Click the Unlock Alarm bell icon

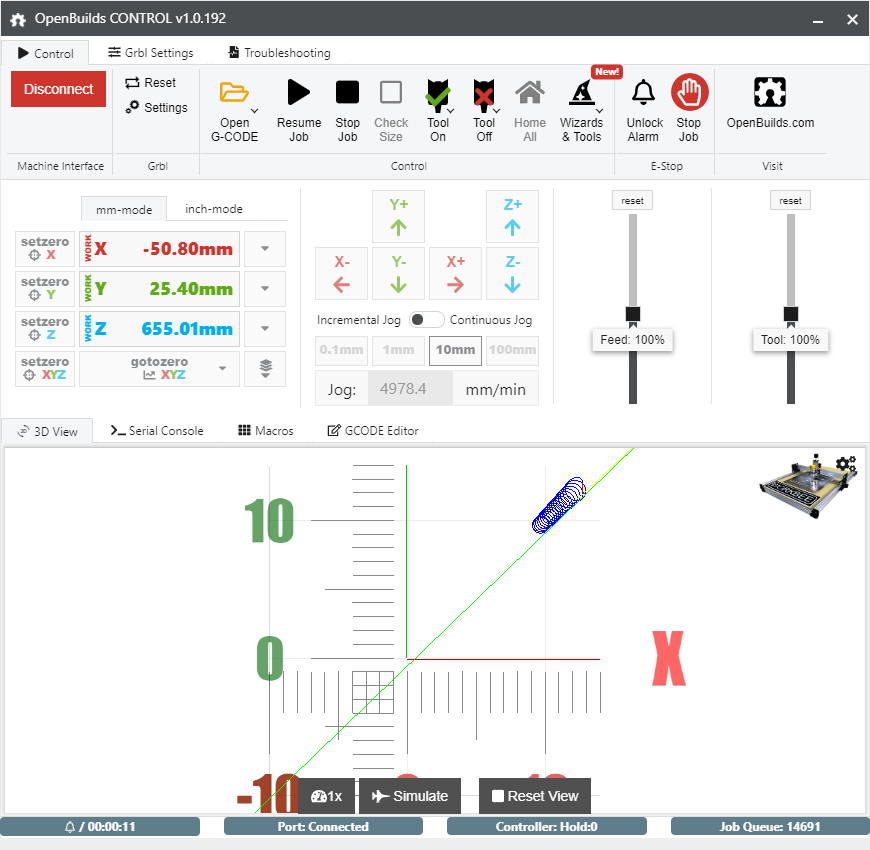[x=644, y=93]
